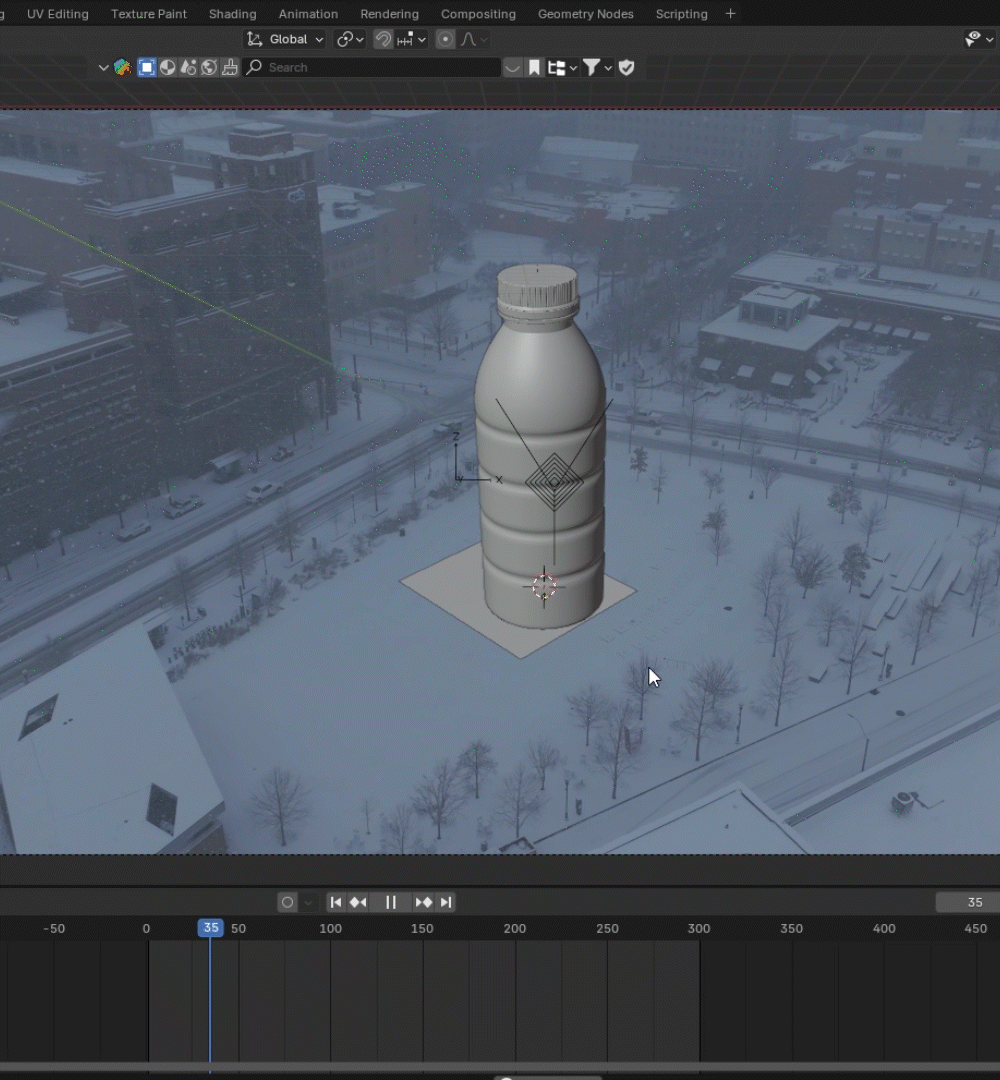Click frame 300 on the timeline ruler
Viewport: 1000px width, 1080px height.
[698, 928]
